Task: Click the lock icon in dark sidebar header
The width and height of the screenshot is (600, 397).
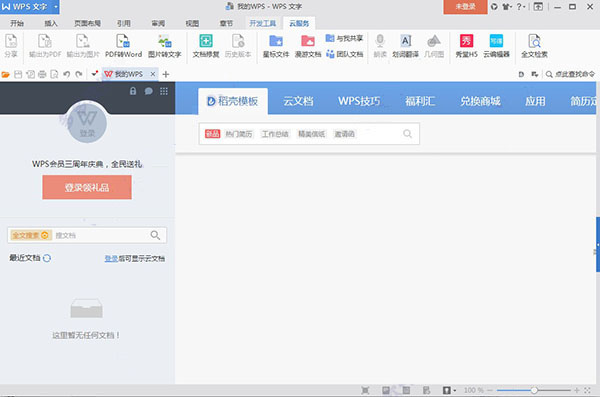Action: (133, 91)
